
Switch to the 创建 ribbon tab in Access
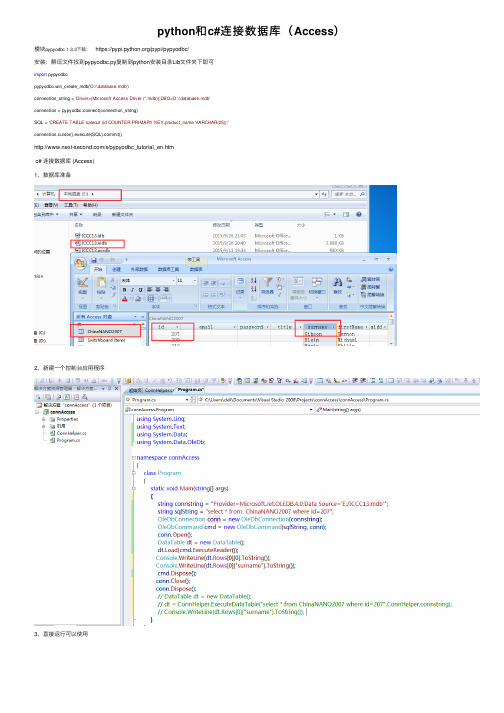coord(116,269)
